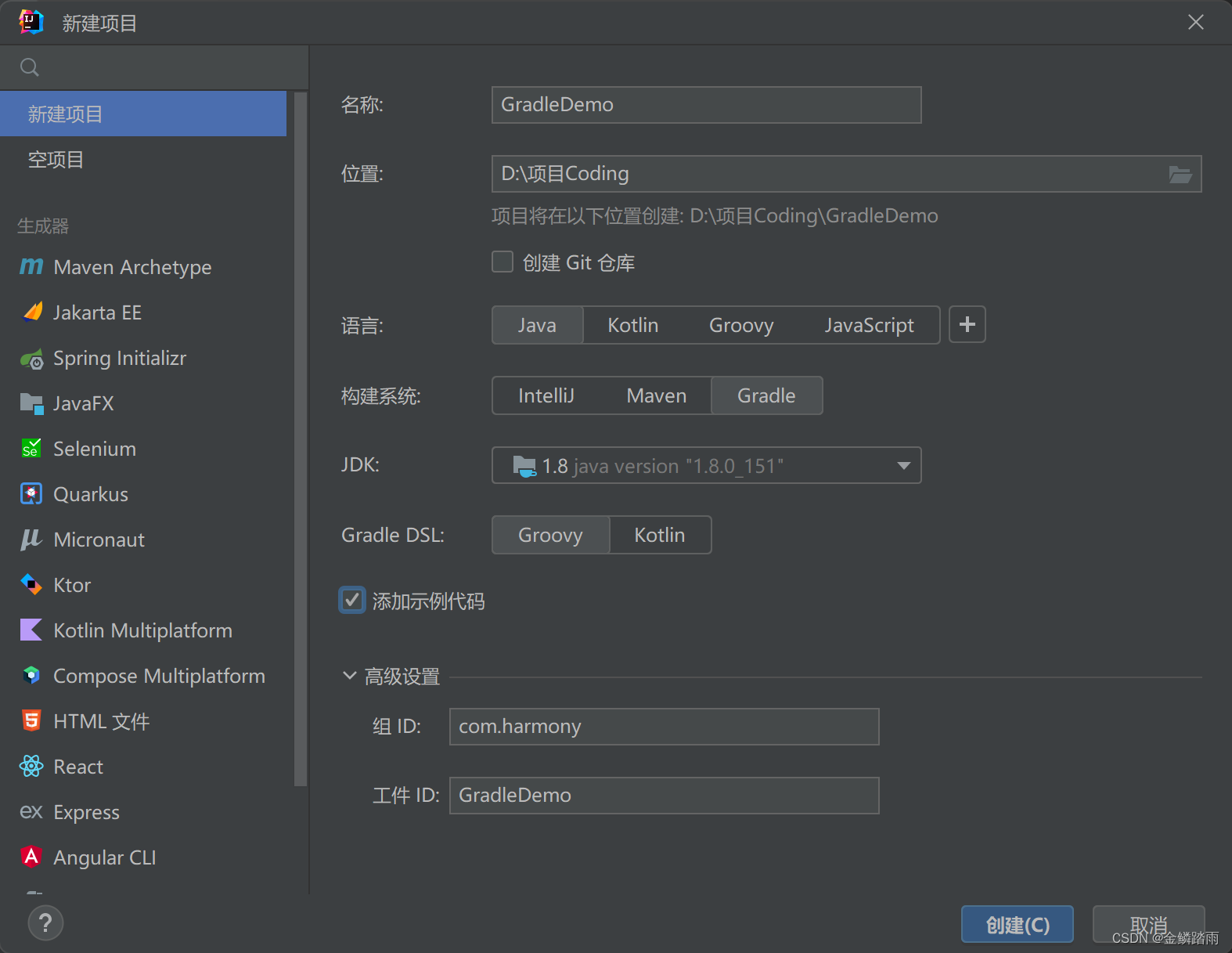This screenshot has height=953, width=1232.
Task: Open the Quarkus generator entry
Action: [143, 494]
